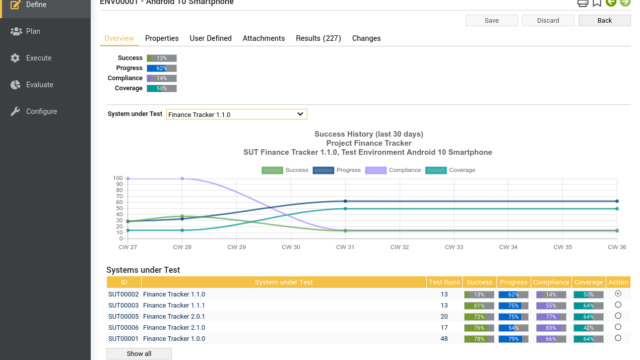The width and height of the screenshot is (640, 360).
Task: Print this test environment page
Action: 582,3
